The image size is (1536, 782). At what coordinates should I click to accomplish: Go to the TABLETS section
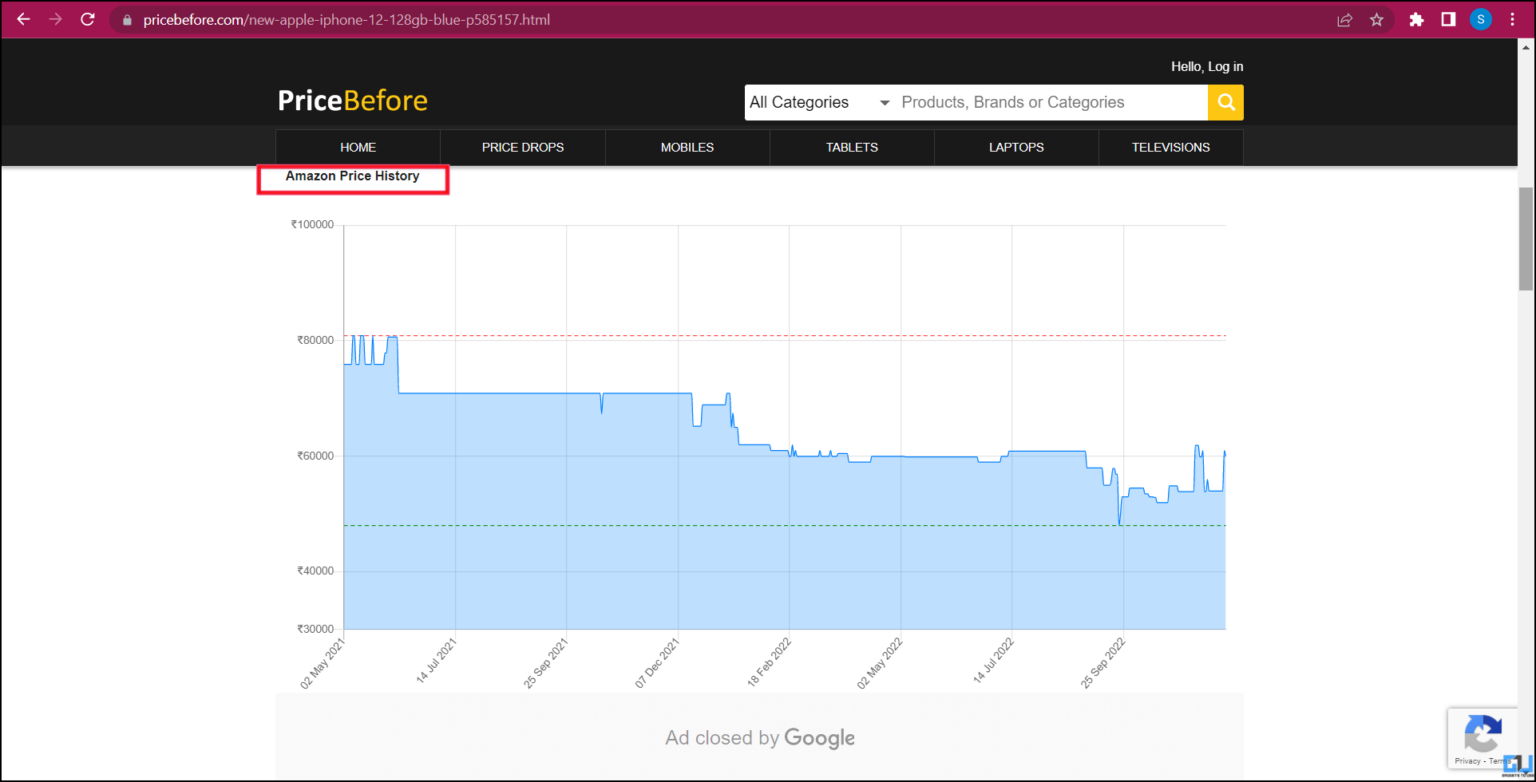[851, 147]
